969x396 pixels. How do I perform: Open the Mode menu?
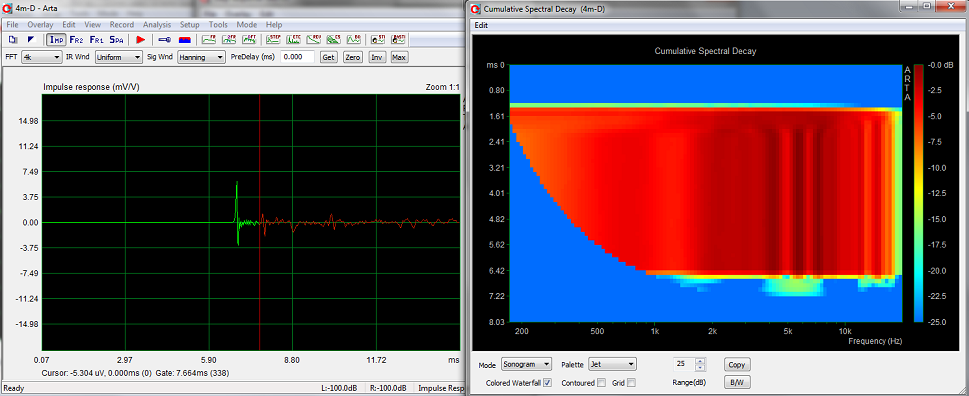click(247, 25)
